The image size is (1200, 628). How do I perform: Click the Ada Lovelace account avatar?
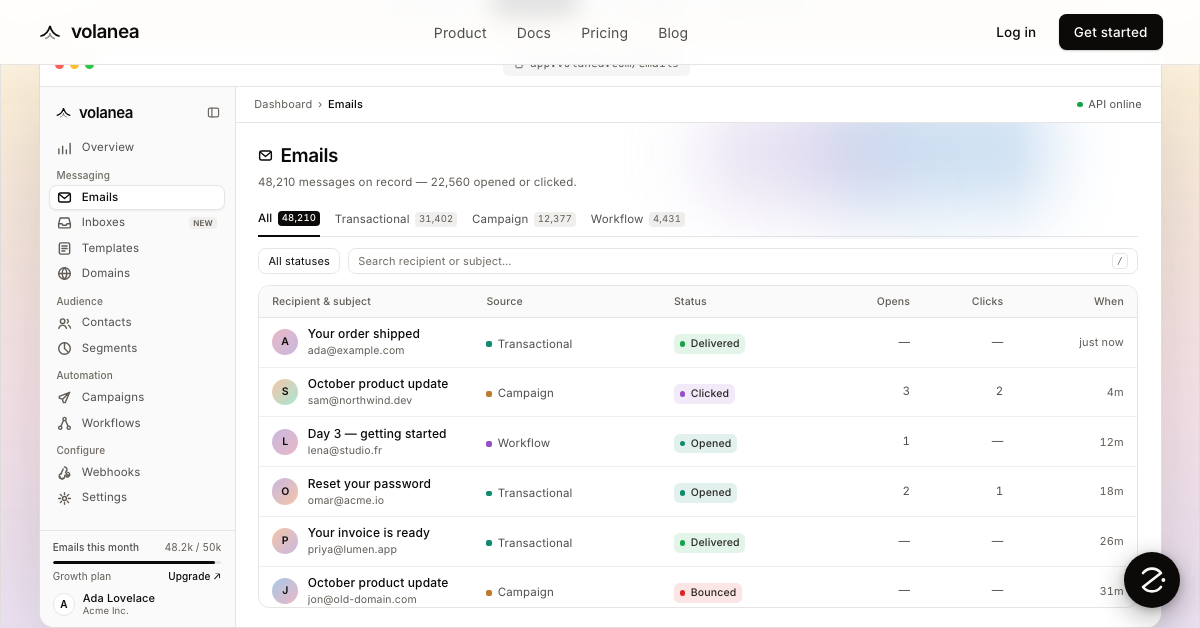click(x=64, y=604)
